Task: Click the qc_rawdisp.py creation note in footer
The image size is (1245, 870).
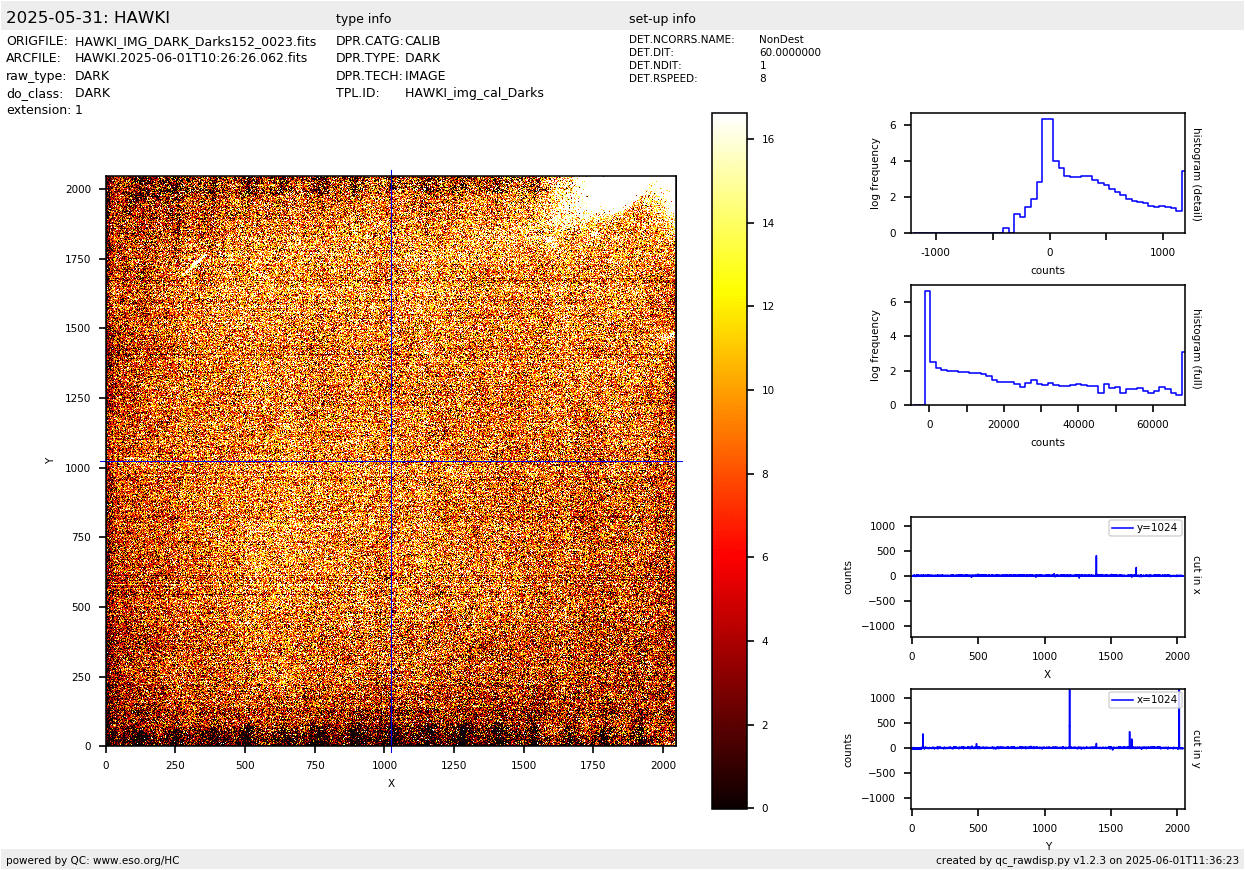Action: pyautogui.click(x=1087, y=860)
